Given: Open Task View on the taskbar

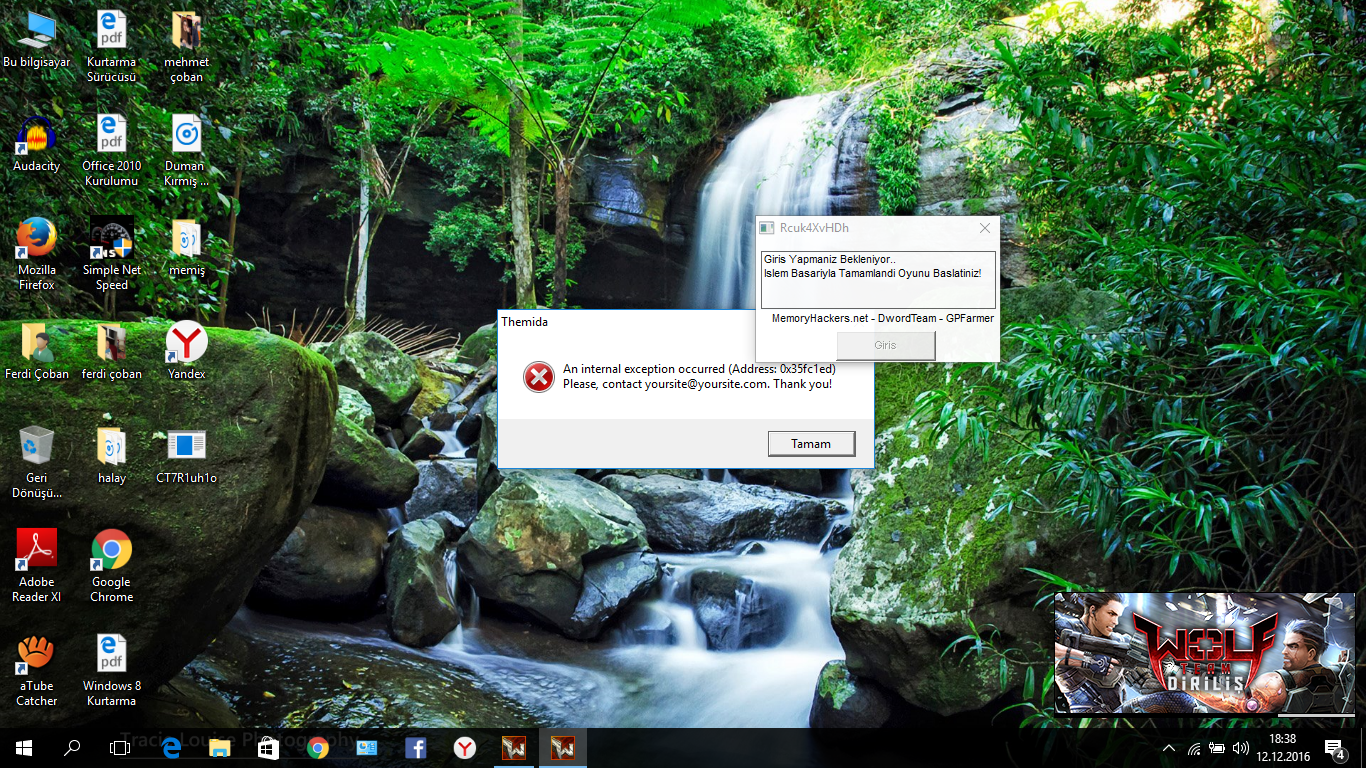Looking at the screenshot, I should tap(120, 747).
